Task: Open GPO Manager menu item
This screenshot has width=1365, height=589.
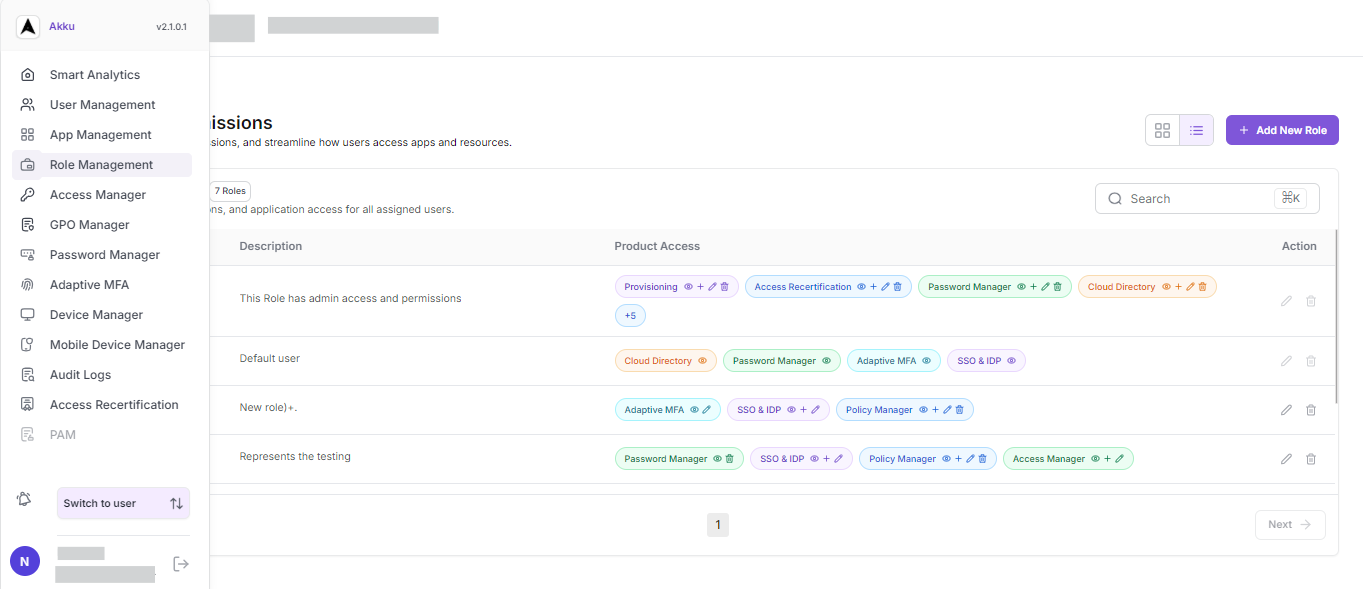Action: pos(90,224)
